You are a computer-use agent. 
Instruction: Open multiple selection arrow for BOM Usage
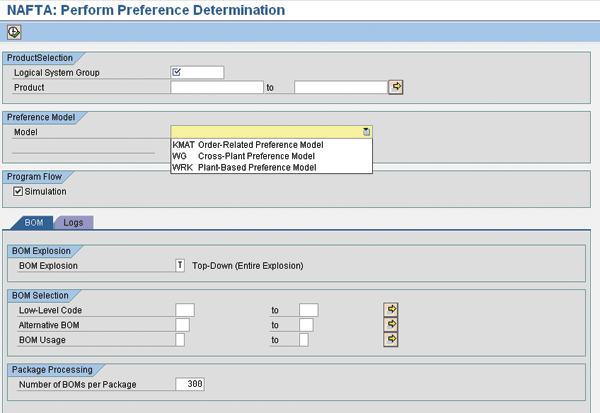[391, 340]
